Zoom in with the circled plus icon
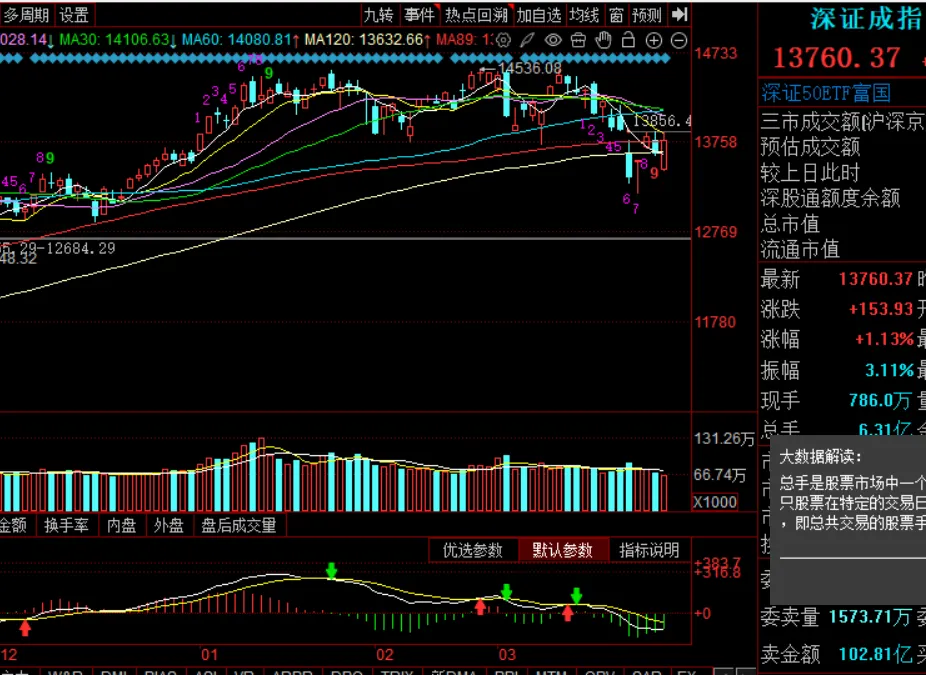The image size is (926, 675). (x=654, y=40)
